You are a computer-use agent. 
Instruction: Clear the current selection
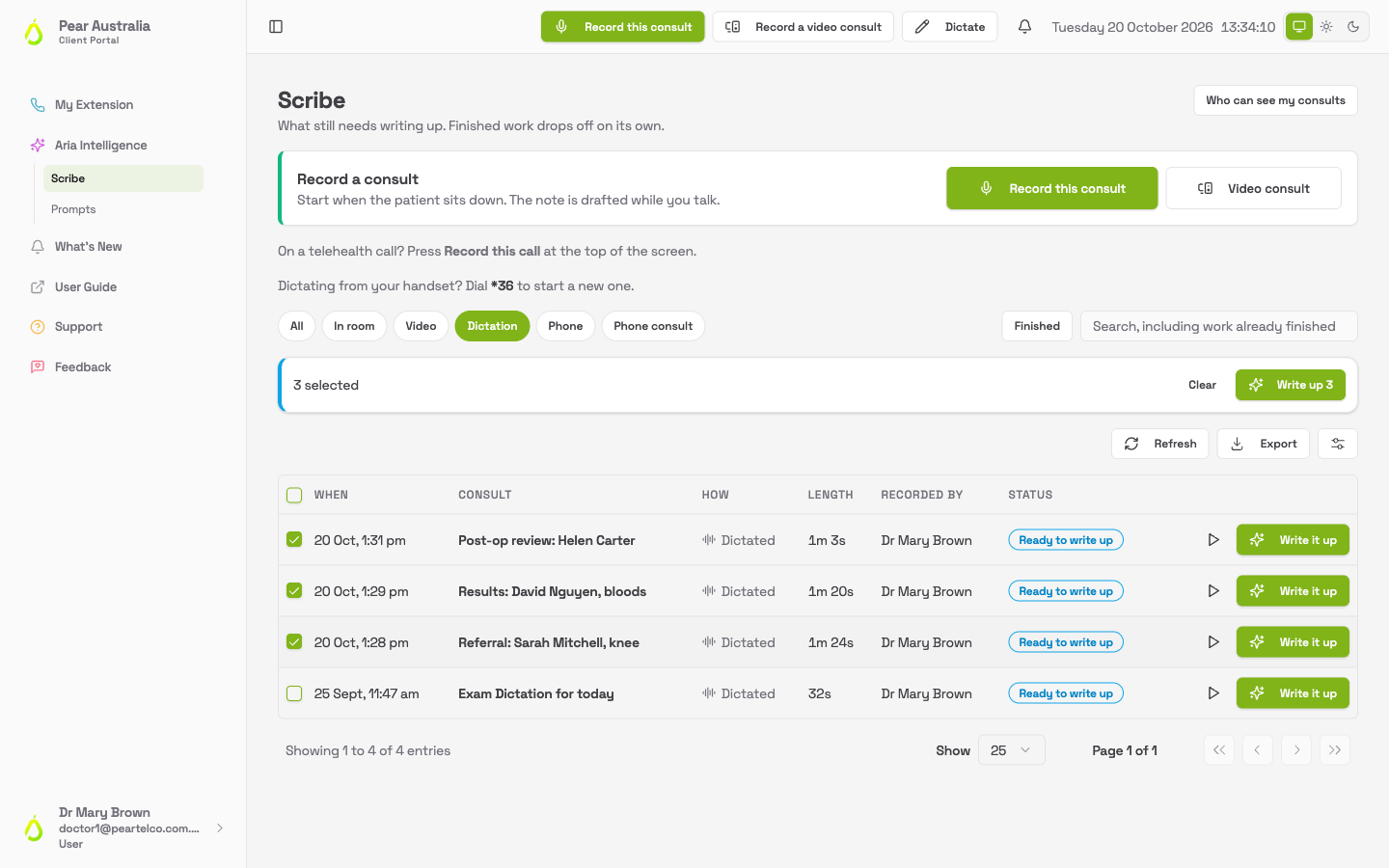(x=1202, y=385)
